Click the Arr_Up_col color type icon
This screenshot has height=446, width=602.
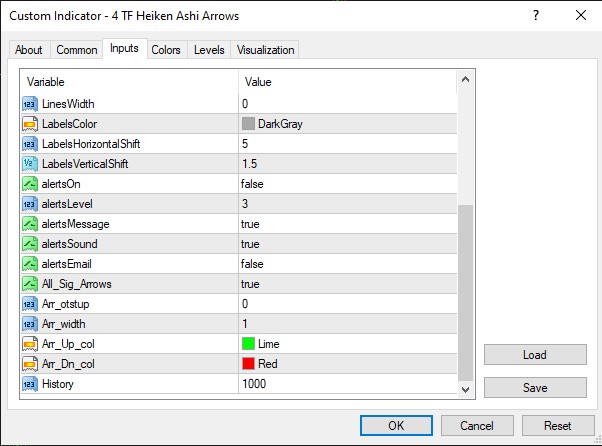pyautogui.click(x=30, y=344)
